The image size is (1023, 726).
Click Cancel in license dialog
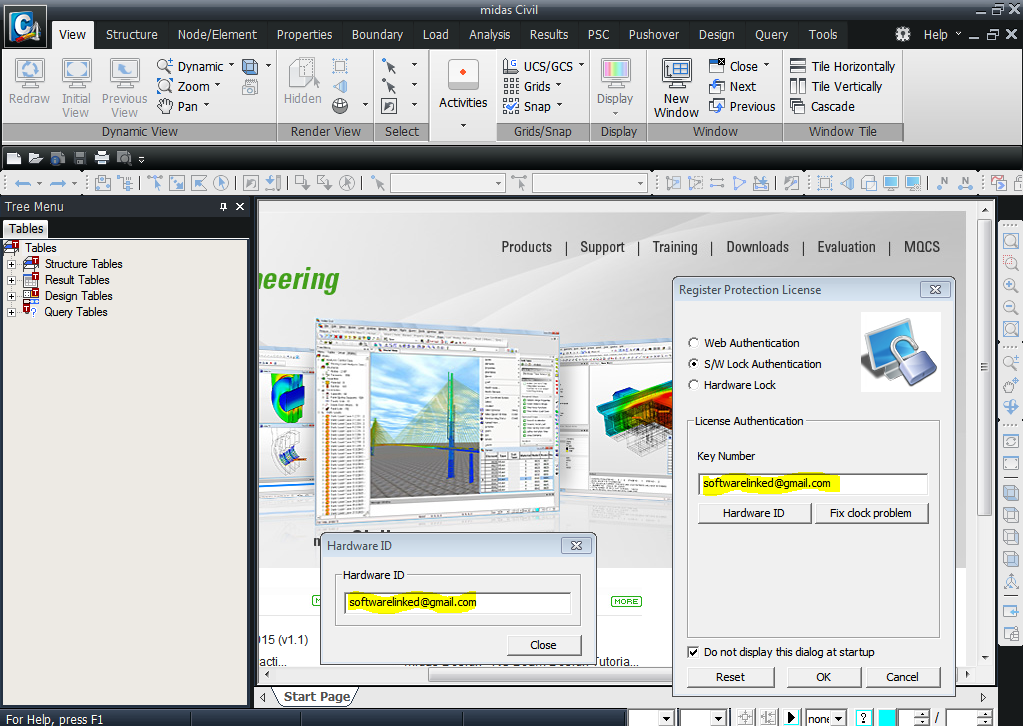pos(902,677)
